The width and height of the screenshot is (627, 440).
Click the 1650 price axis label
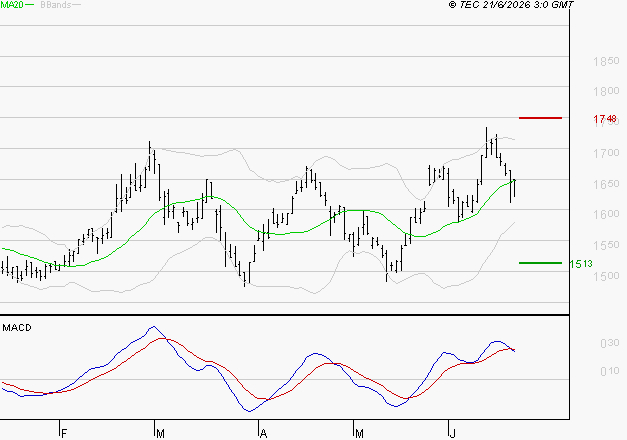(606, 184)
